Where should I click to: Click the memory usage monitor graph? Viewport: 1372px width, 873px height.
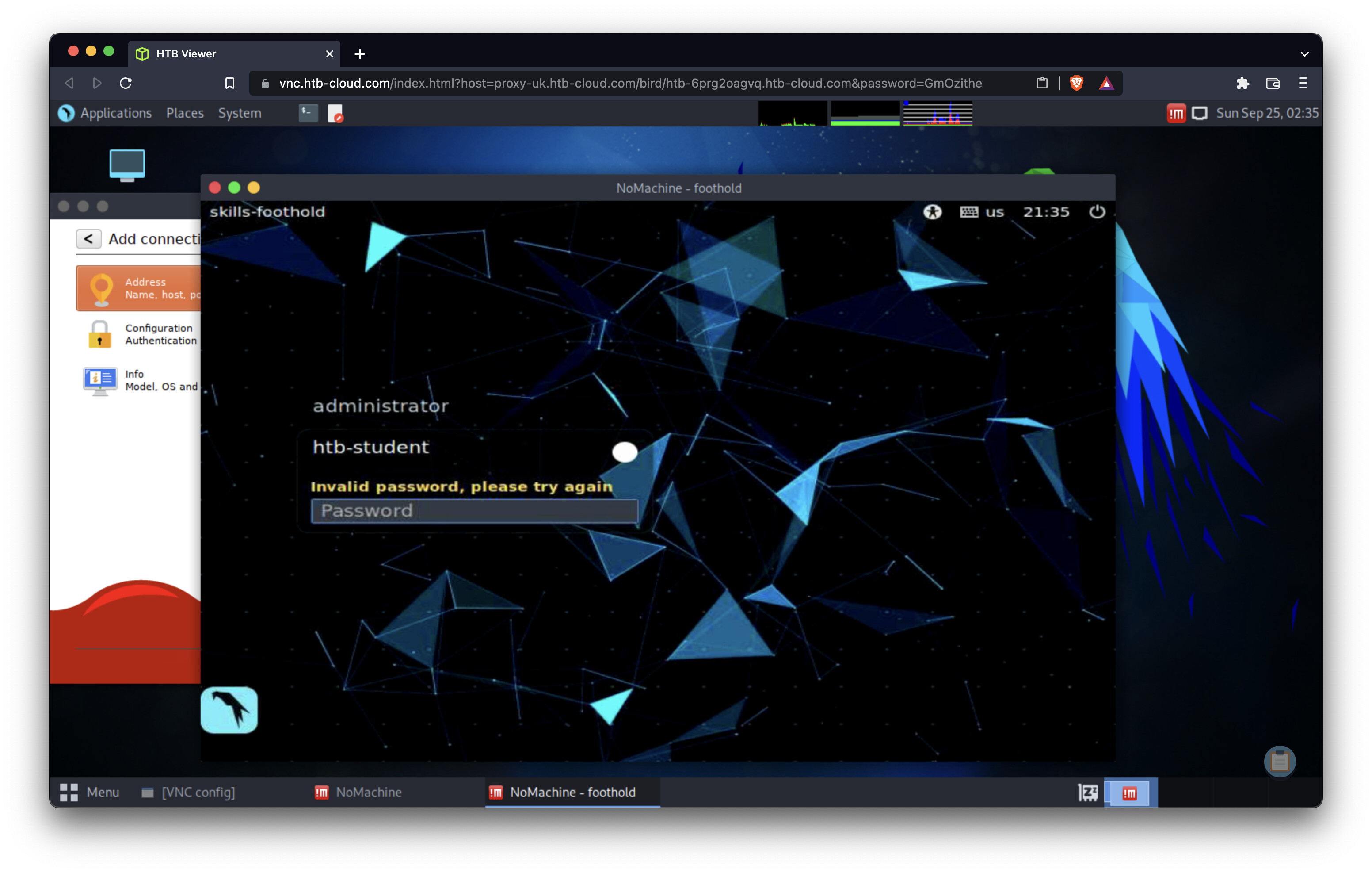(865, 113)
